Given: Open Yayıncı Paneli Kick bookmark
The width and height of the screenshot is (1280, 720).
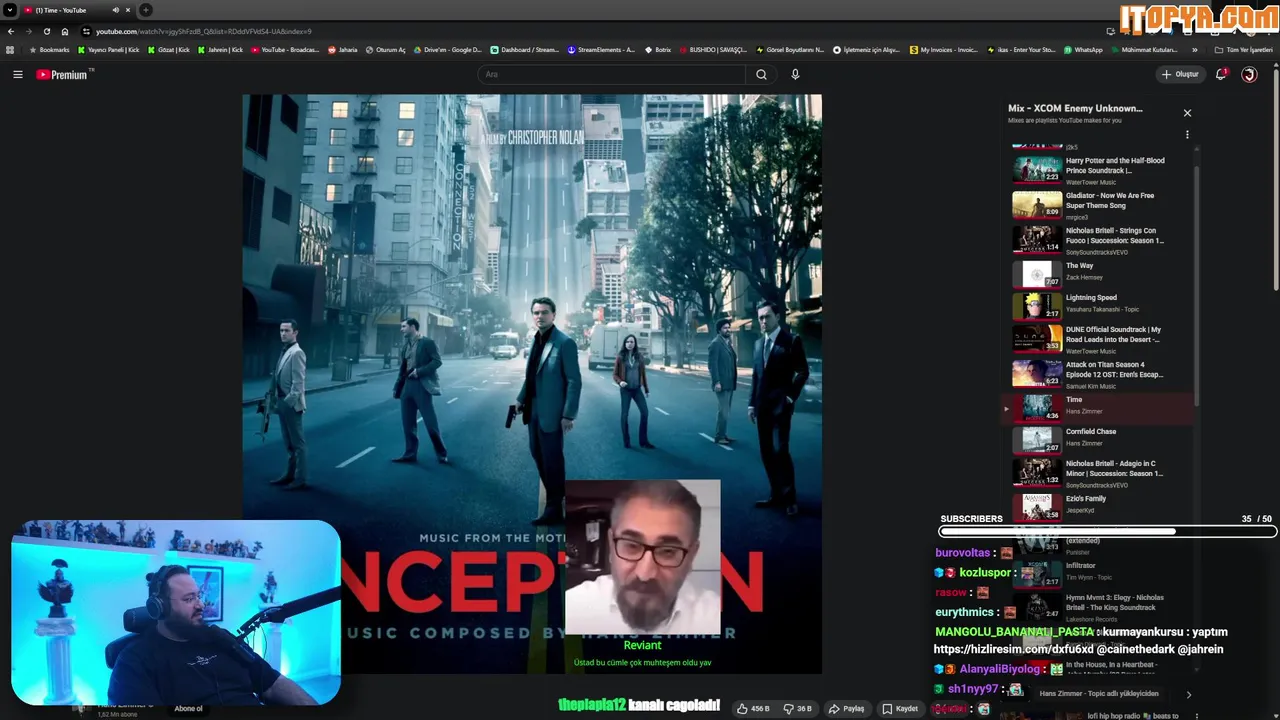Looking at the screenshot, I should (x=109, y=49).
